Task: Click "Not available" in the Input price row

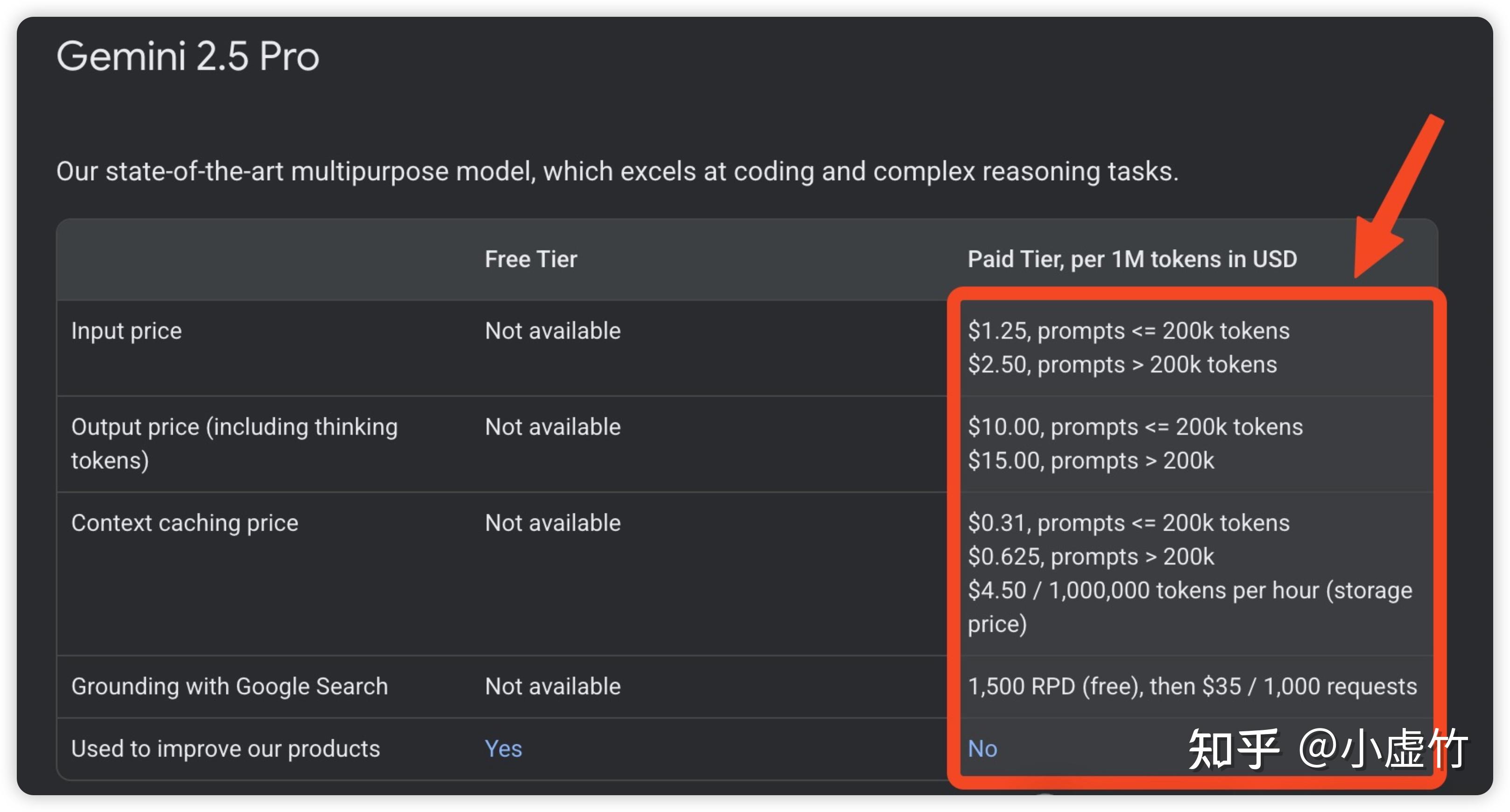Action: [x=552, y=330]
